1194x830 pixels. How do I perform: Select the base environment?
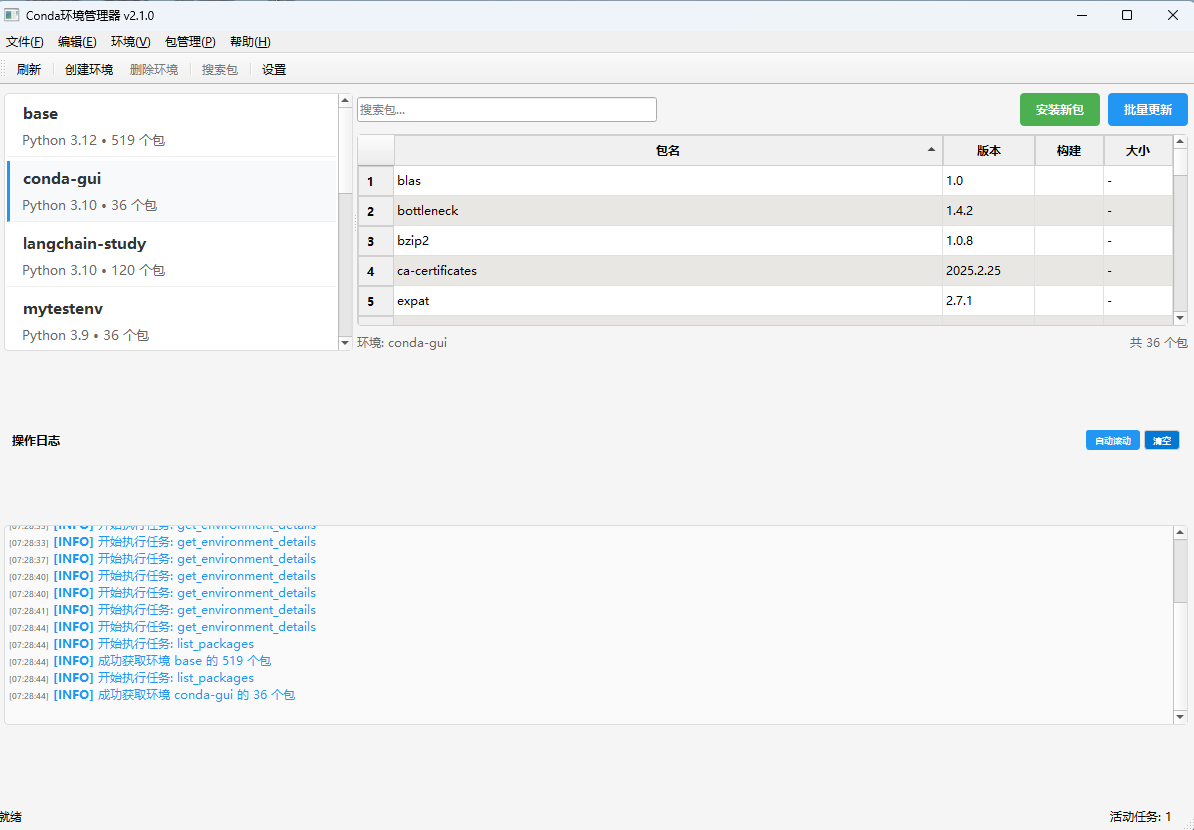point(172,126)
